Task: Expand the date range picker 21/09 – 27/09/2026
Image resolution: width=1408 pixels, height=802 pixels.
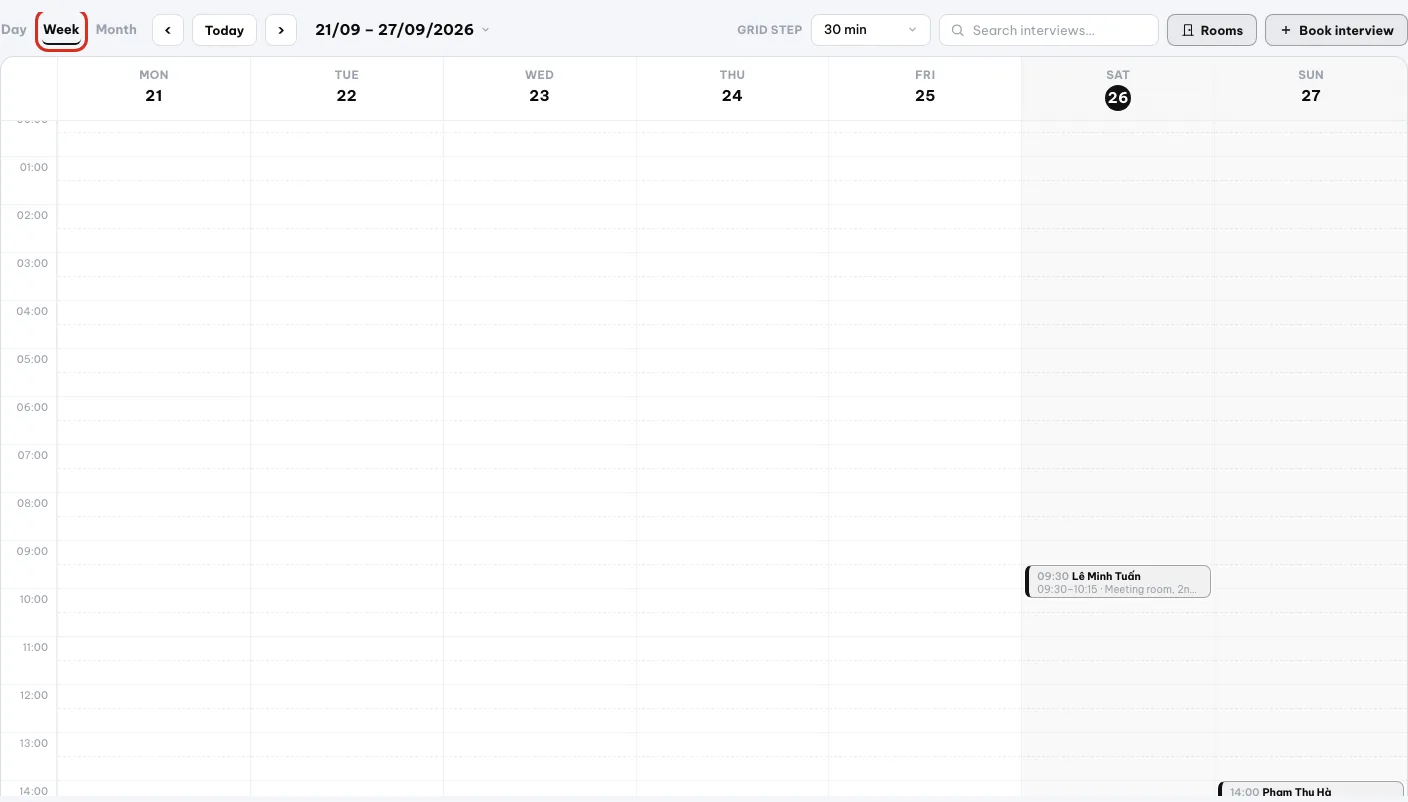Action: click(402, 30)
